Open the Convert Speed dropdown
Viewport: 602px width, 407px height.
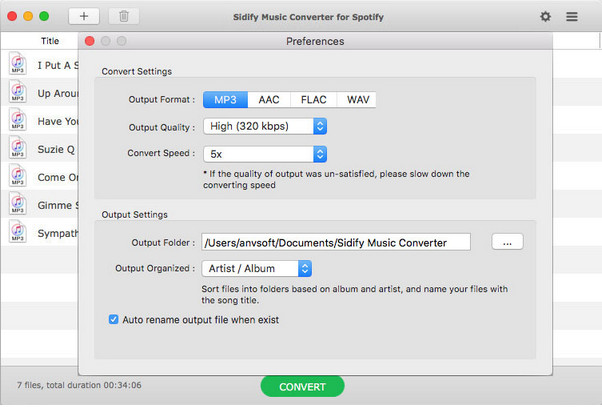(x=265, y=154)
